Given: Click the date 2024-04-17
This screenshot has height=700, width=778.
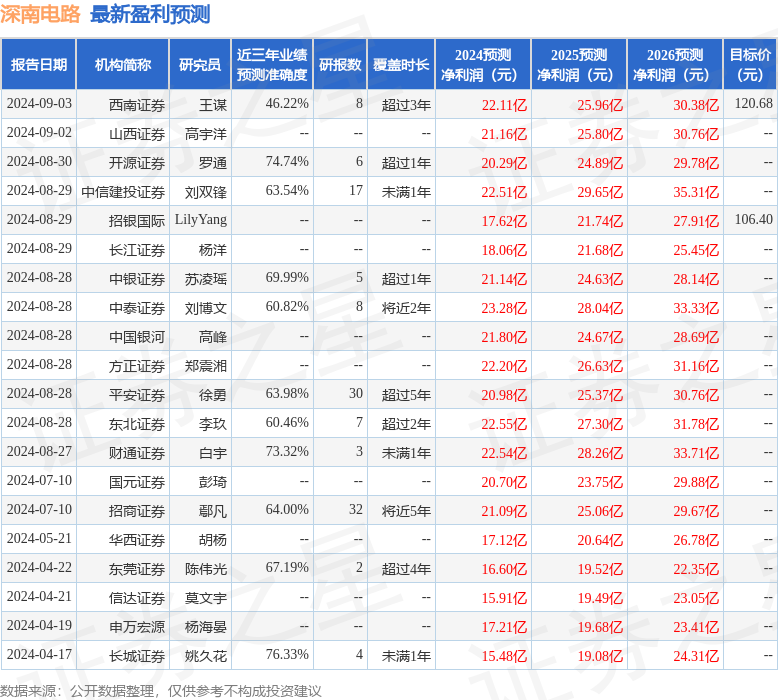Looking at the screenshot, I should 39,655.
